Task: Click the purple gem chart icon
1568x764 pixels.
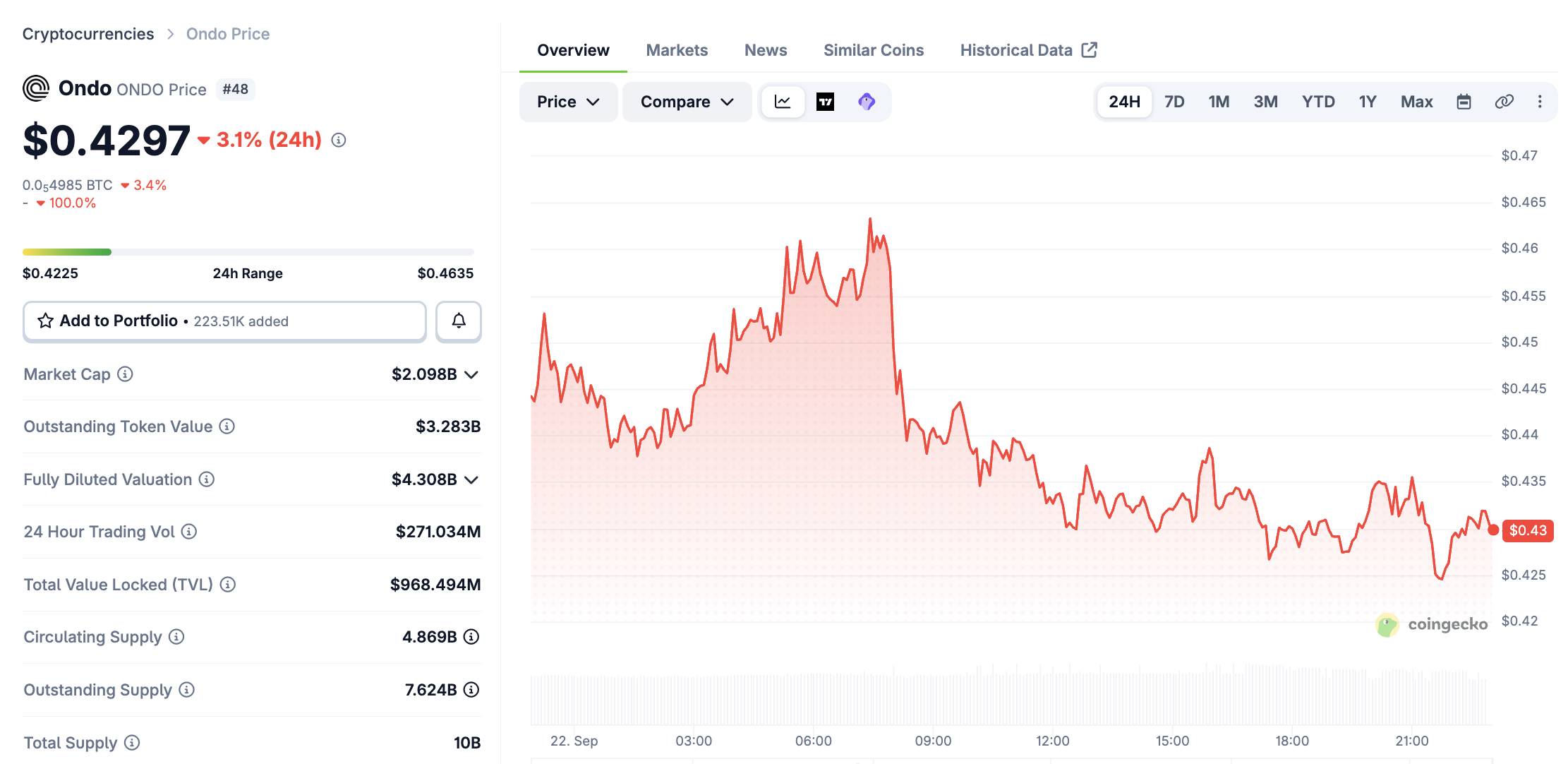Action: (867, 102)
